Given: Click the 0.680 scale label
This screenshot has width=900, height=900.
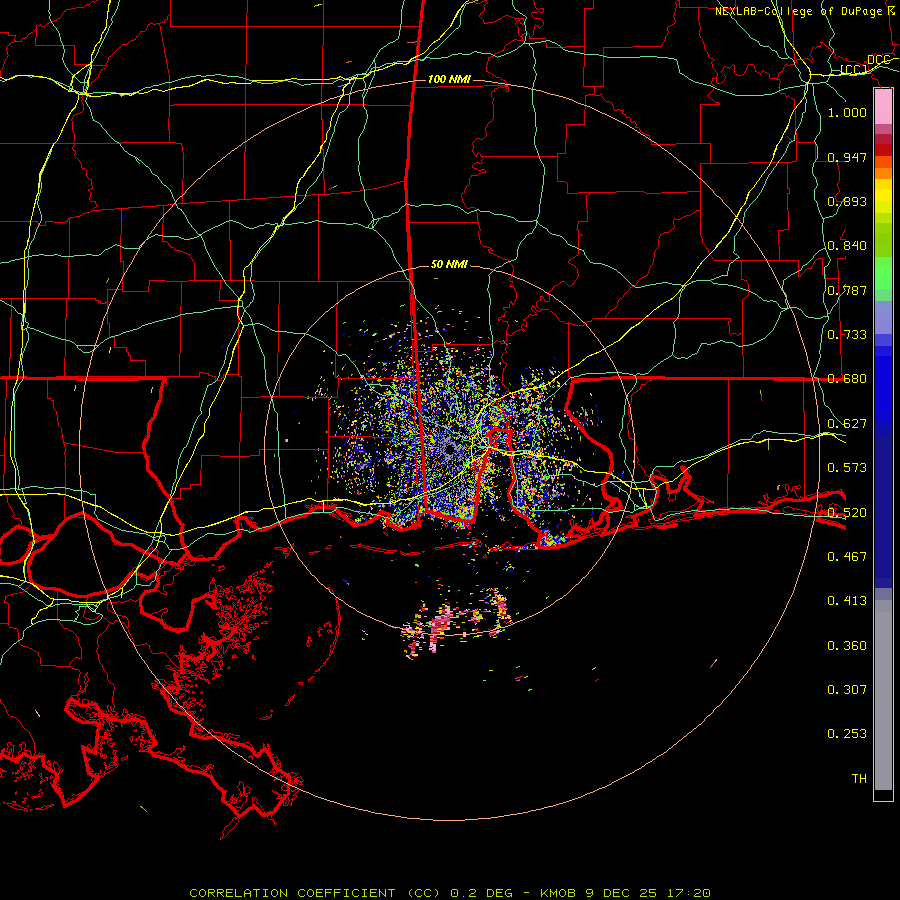Looking at the screenshot, I should pyautogui.click(x=847, y=379).
